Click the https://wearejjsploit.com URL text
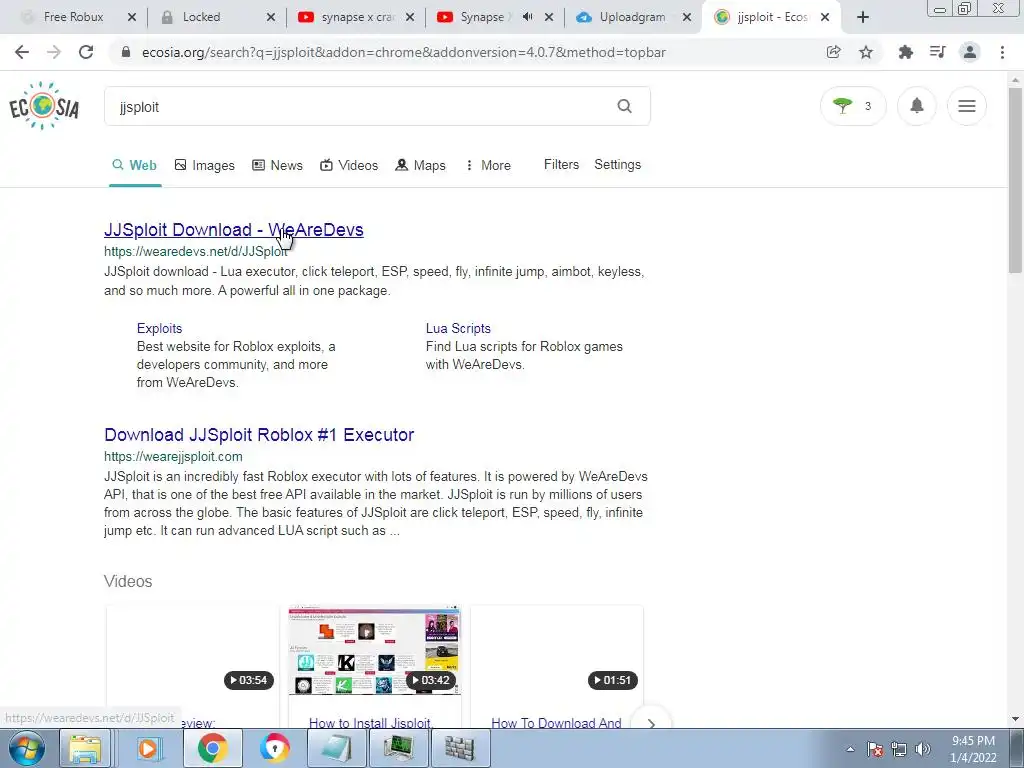 tap(173, 456)
